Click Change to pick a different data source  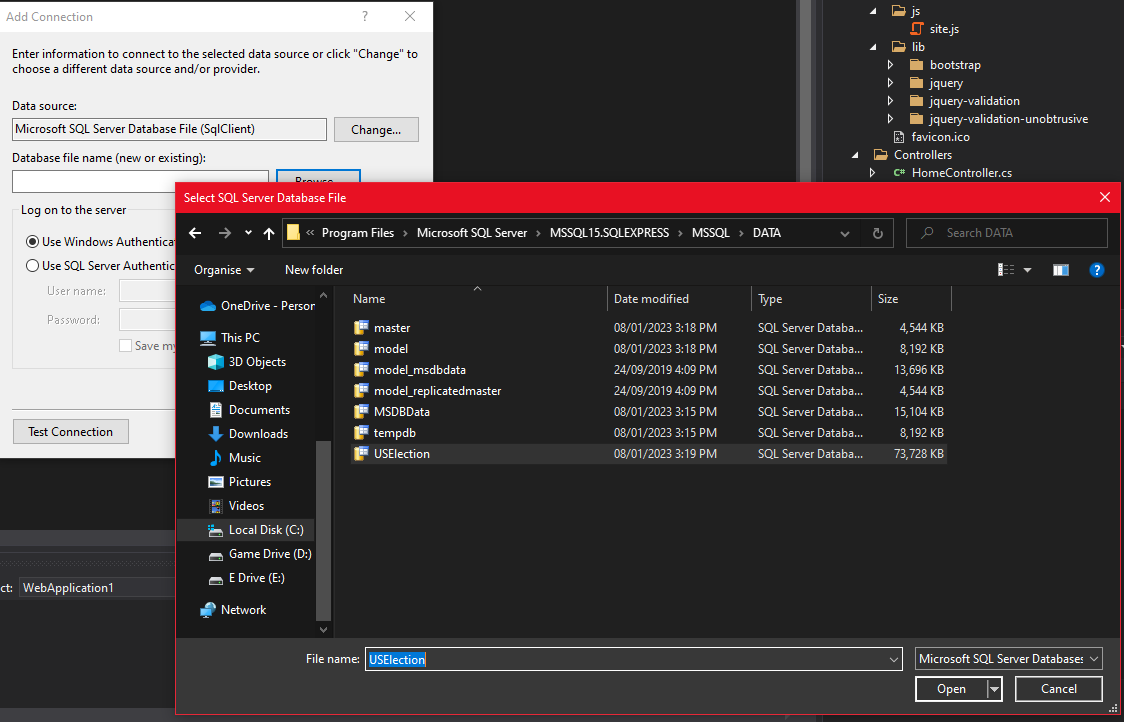coord(376,129)
